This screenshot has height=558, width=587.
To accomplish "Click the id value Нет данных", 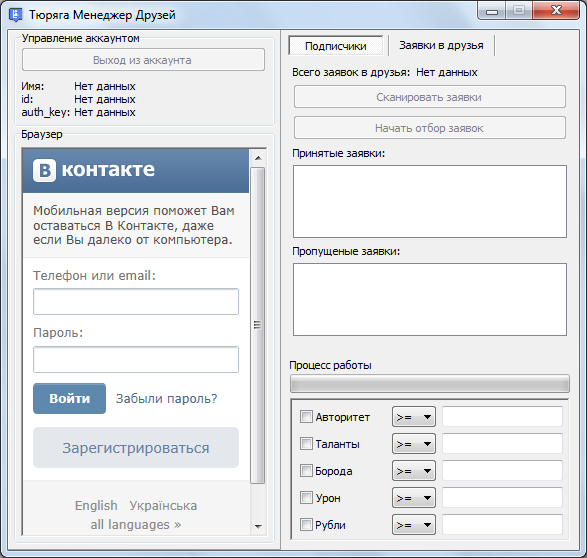I will (105, 99).
